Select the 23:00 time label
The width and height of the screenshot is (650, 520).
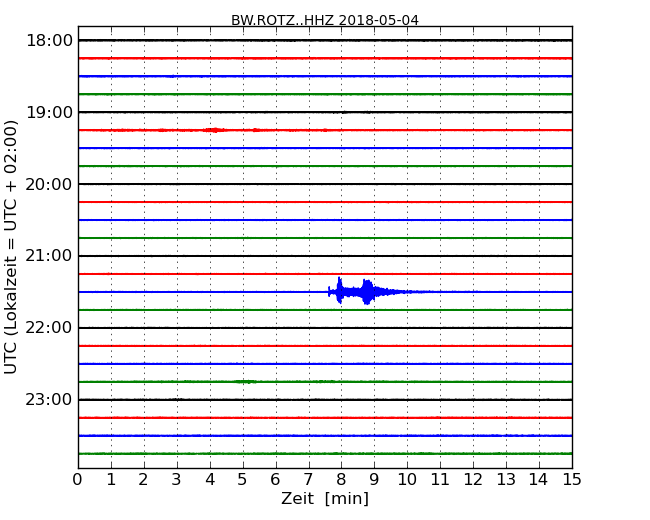click(x=49, y=399)
